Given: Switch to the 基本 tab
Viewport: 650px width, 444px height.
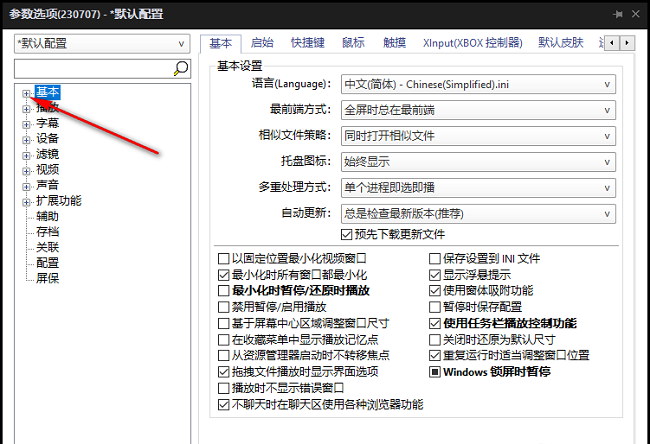Looking at the screenshot, I should 221,43.
